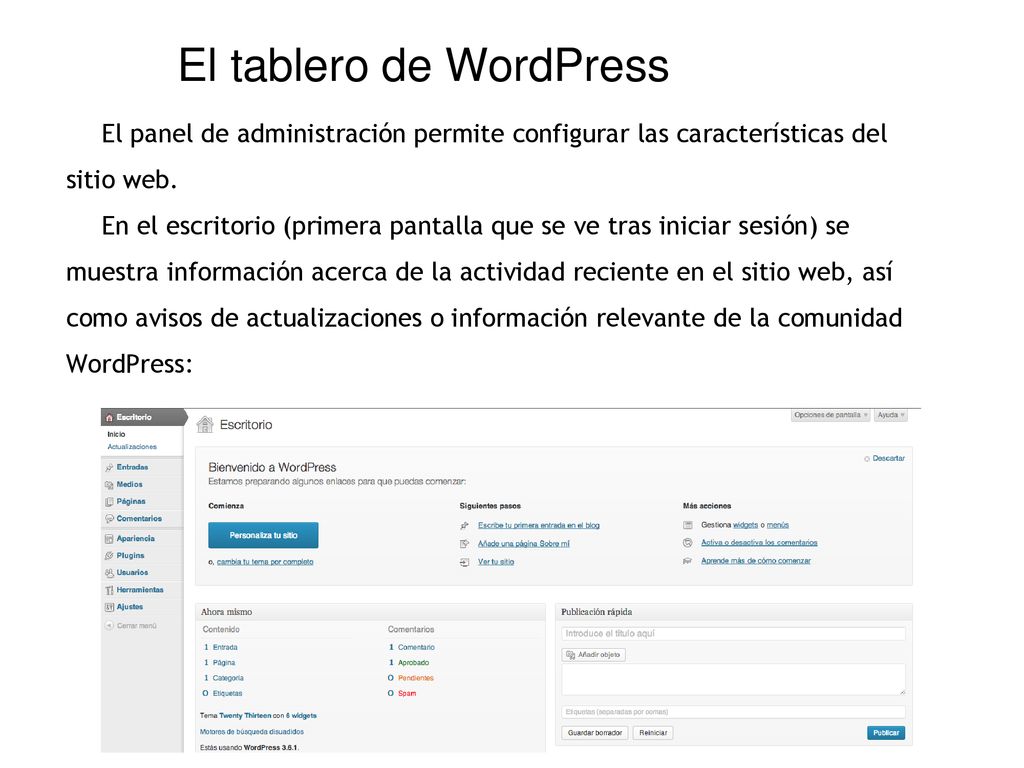Click the Personaliza tu sitio button
The height and width of the screenshot is (768, 1024).
point(263,536)
